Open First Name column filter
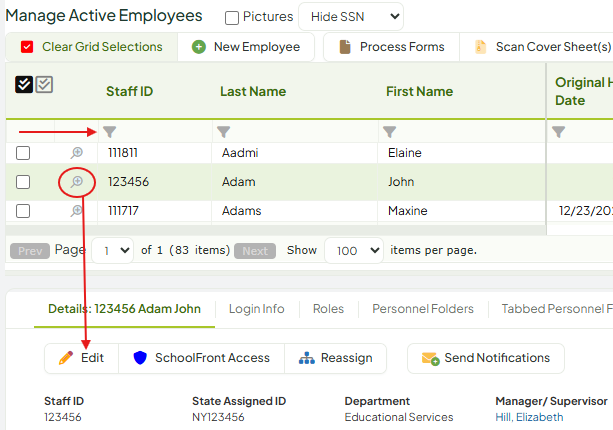The width and height of the screenshot is (613, 430). 390,132
